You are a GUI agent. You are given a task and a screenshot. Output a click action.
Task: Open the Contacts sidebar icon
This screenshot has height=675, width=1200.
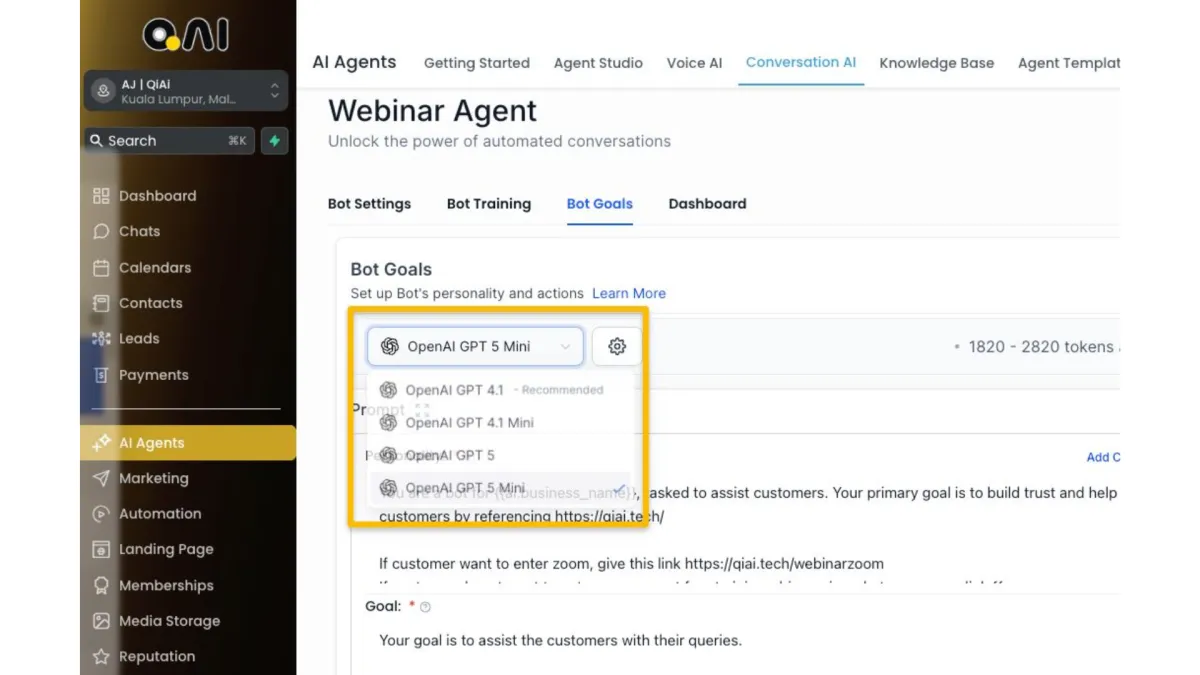click(101, 303)
